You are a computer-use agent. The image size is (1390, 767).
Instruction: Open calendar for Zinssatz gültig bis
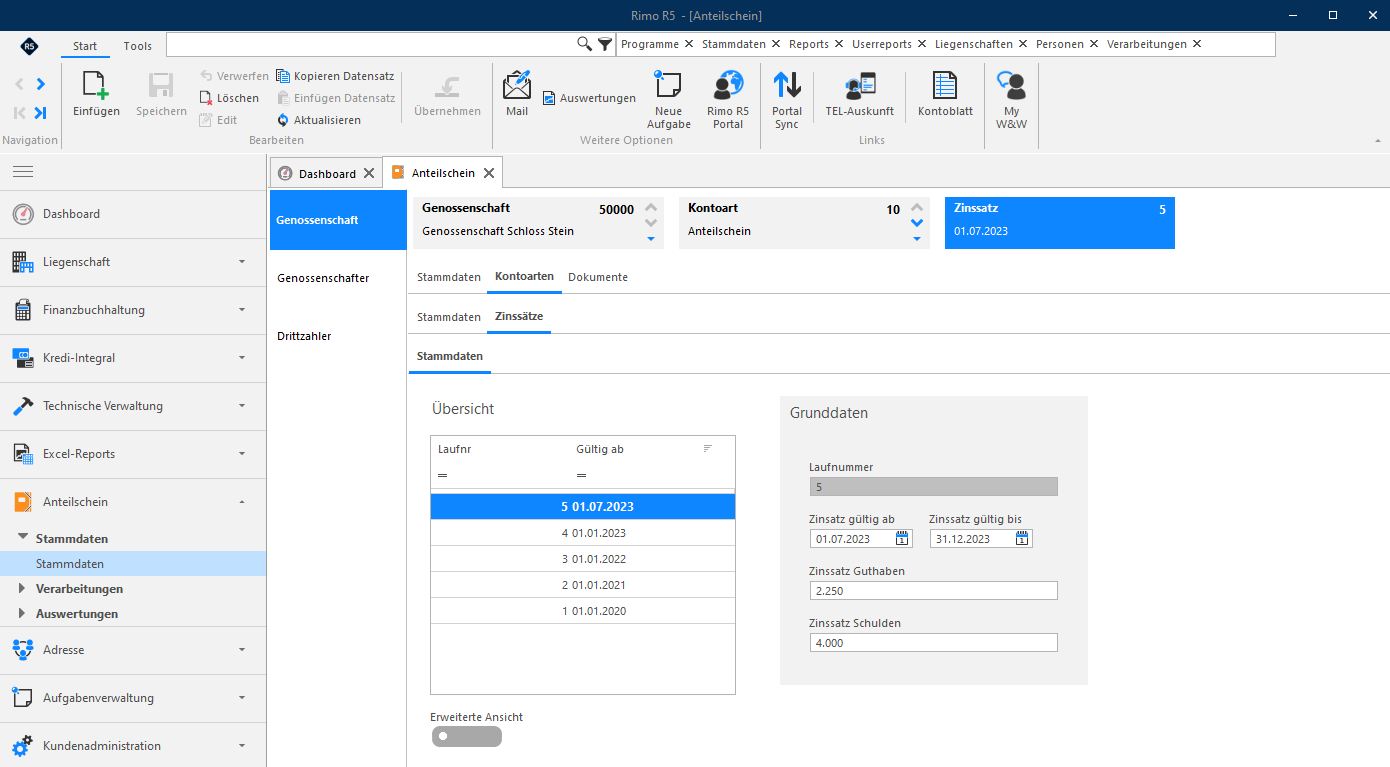point(1022,539)
